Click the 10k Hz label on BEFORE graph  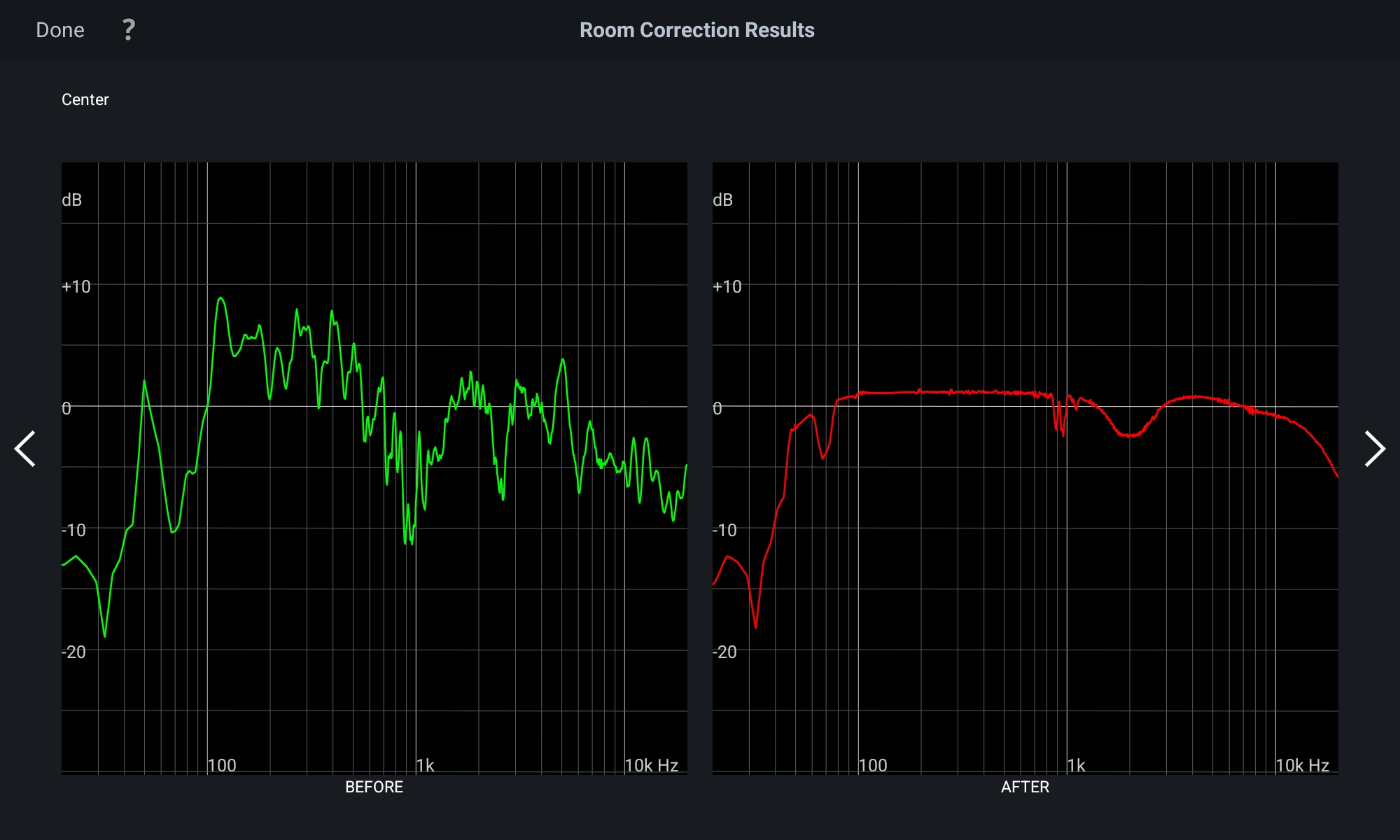[651, 765]
